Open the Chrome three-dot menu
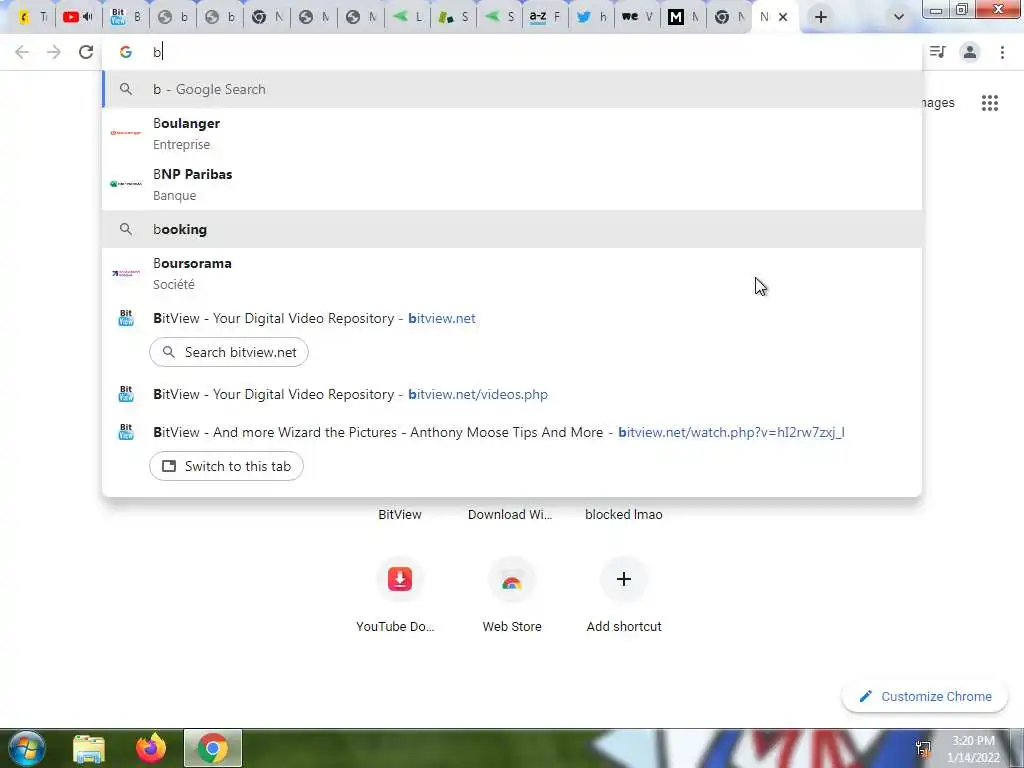This screenshot has height=768, width=1024. point(1002,52)
